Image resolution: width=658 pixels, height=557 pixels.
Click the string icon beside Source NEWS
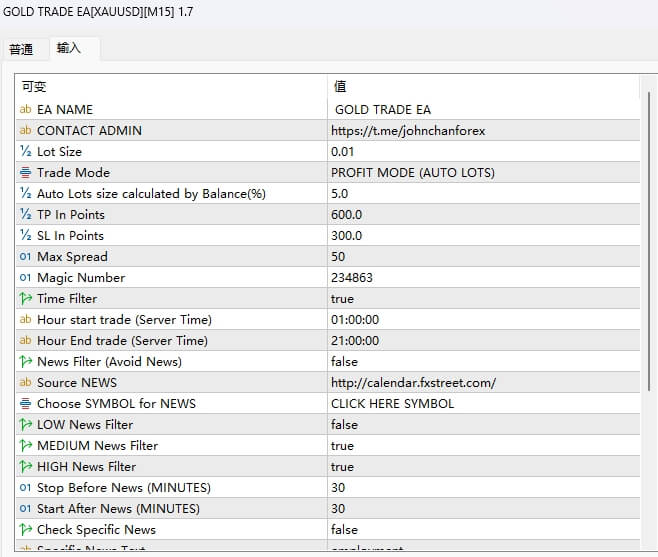[26, 382]
